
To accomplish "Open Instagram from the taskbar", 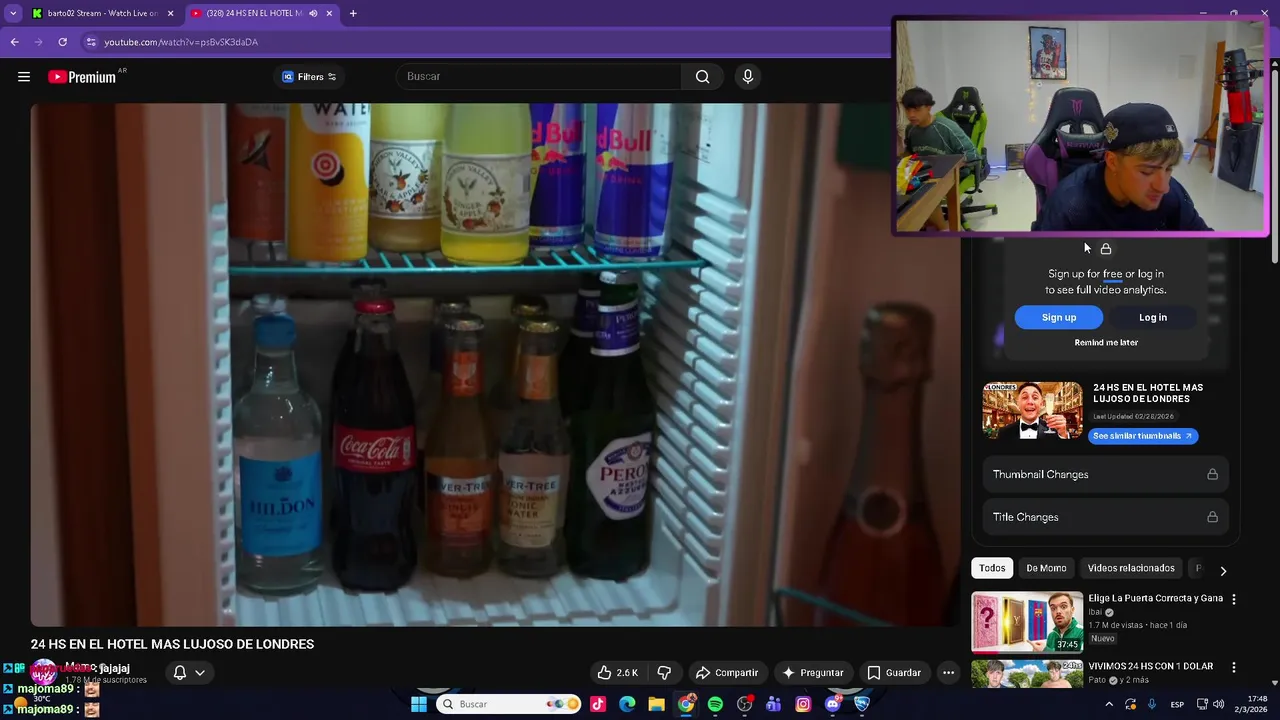I will point(803,704).
